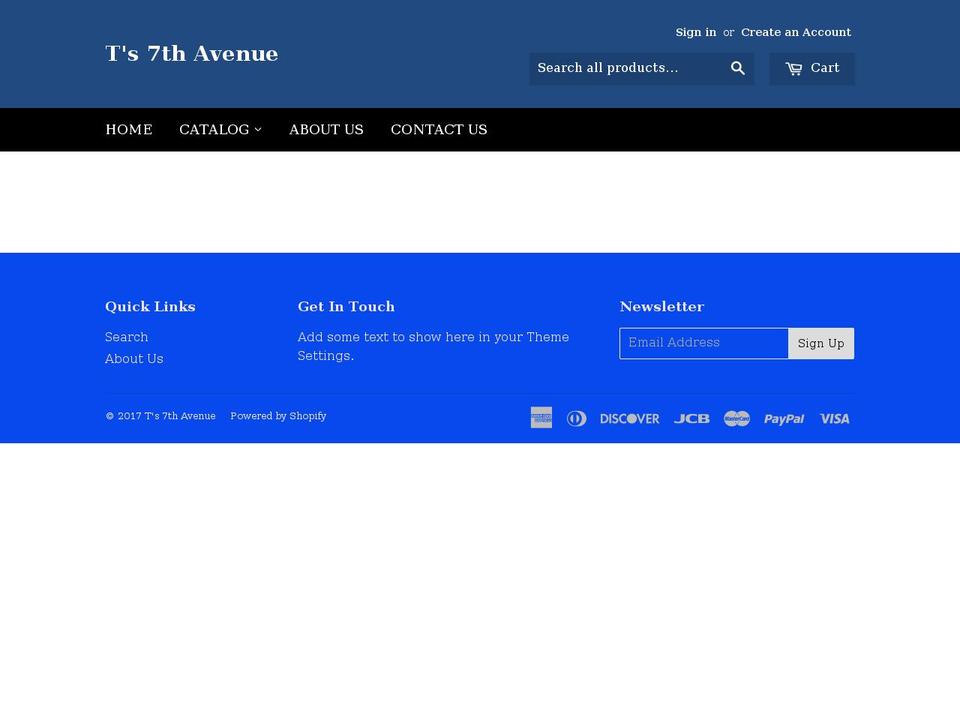Open the shopping Cart

812,69
